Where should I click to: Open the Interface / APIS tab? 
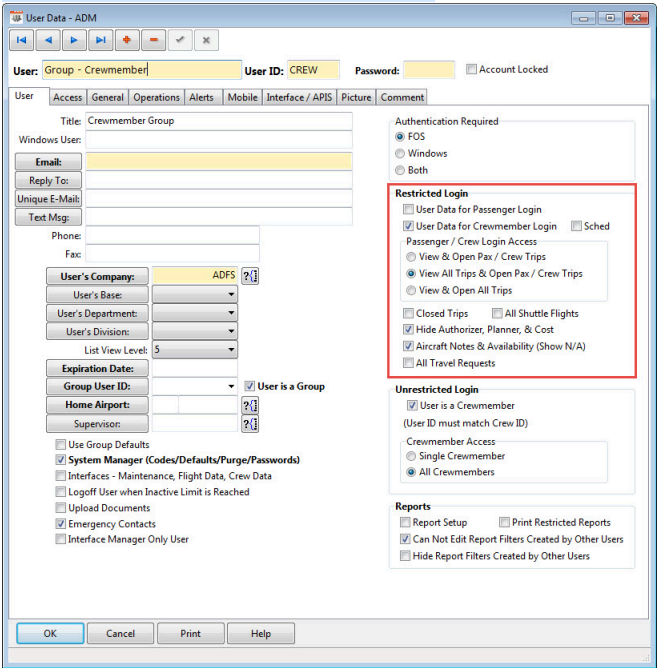[x=300, y=97]
